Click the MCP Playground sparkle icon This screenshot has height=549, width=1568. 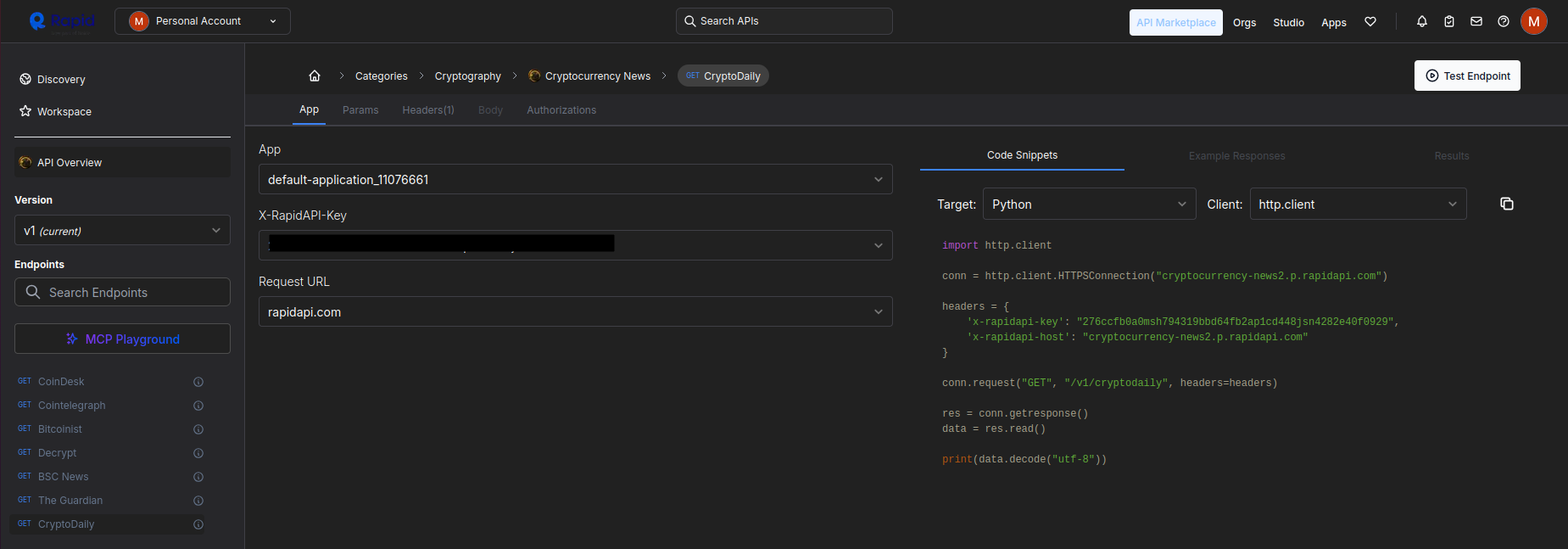pos(72,339)
